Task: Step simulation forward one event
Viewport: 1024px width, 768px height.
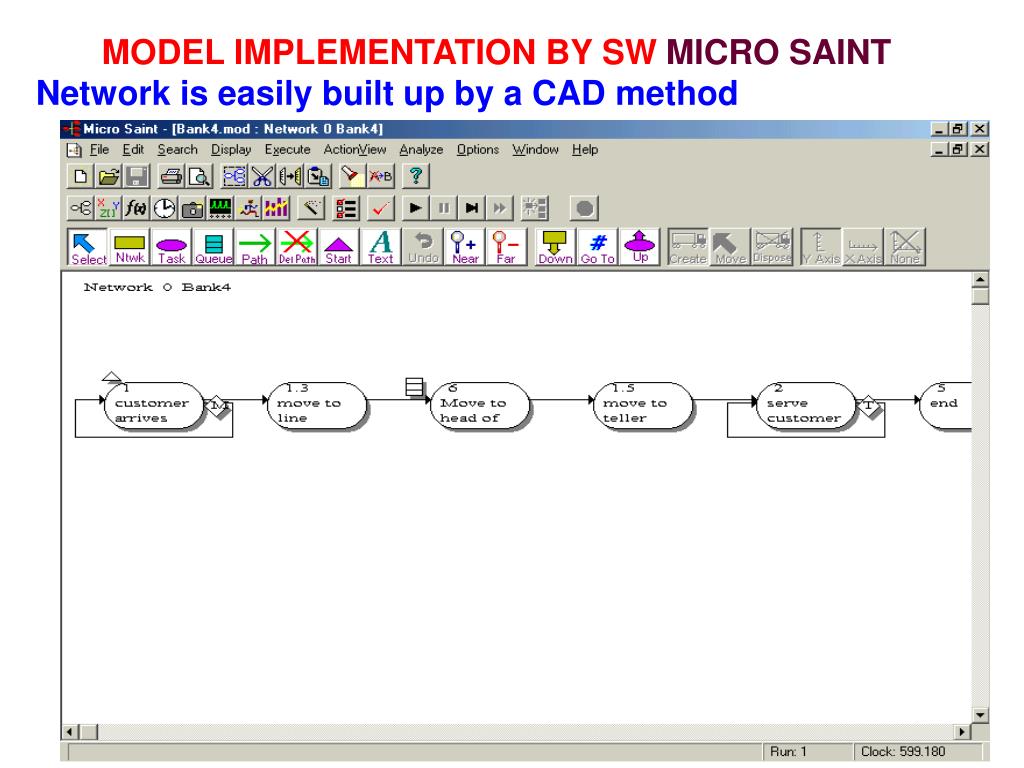Action: click(x=472, y=208)
